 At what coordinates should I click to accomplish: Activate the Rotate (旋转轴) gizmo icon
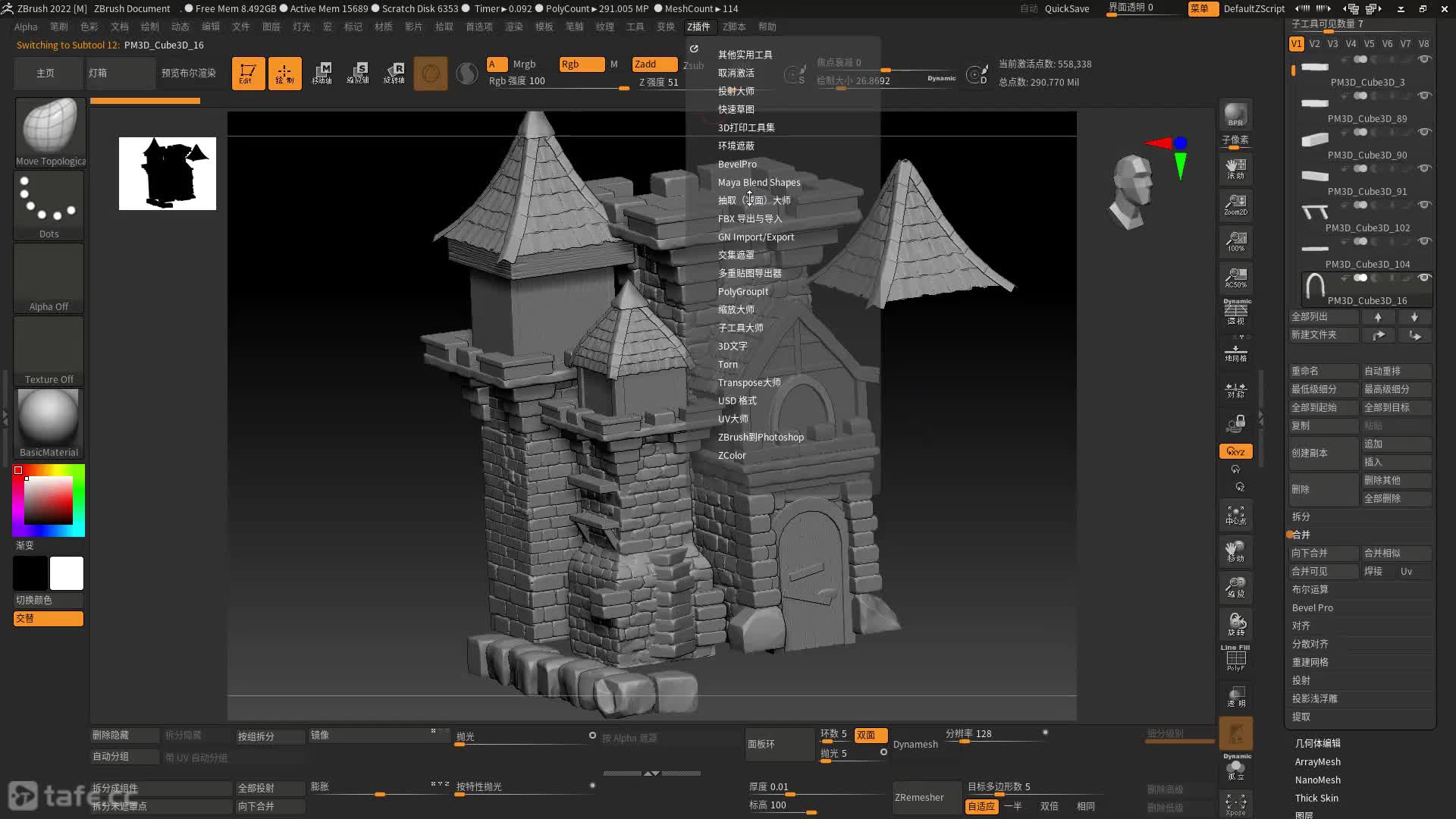(394, 74)
